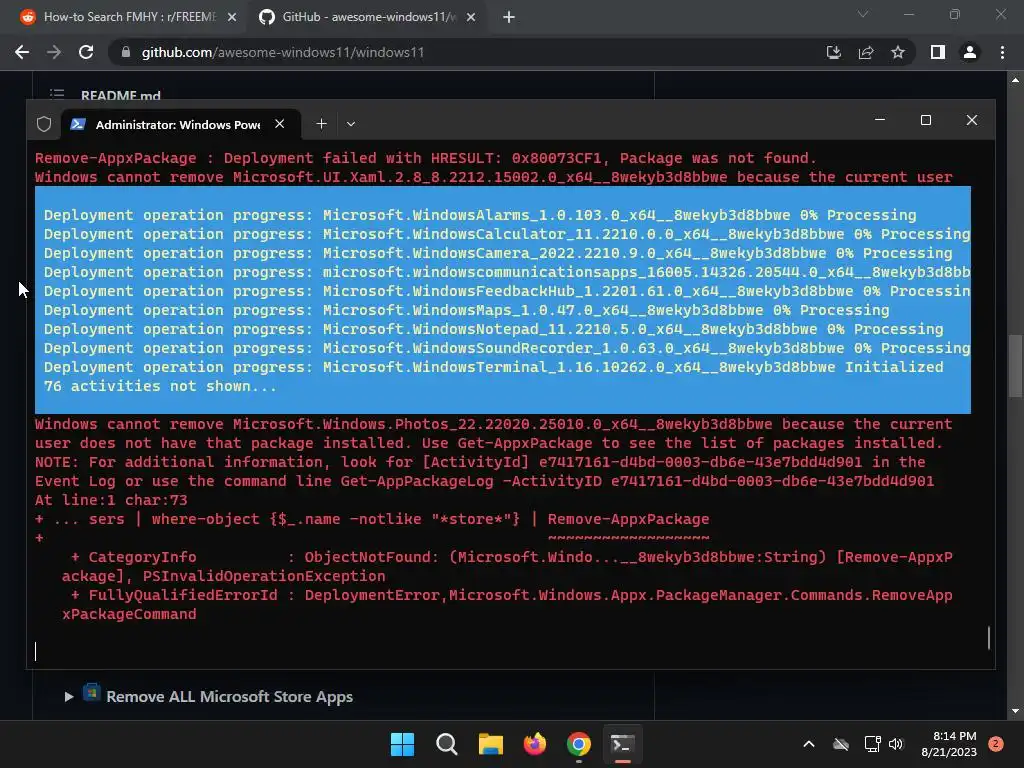Open the notification badge showing 2
Screen dimensions: 1024x768
pos(996,744)
